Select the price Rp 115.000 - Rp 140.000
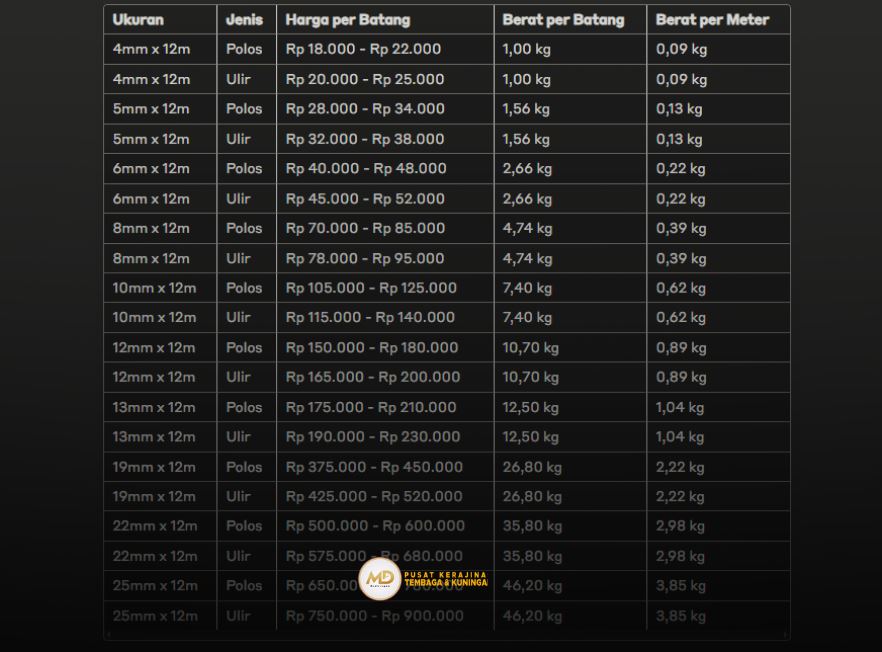 (x=370, y=317)
